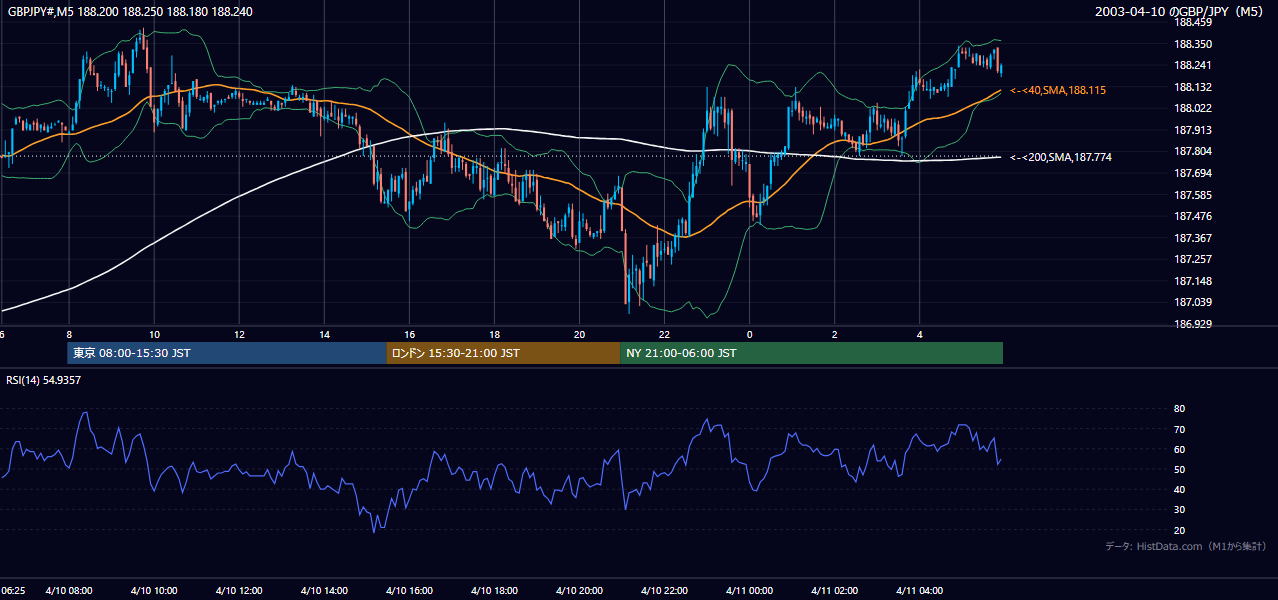This screenshot has width=1278, height=600.
Task: Click price axis value 188.459
Action: pyautogui.click(x=1193, y=22)
